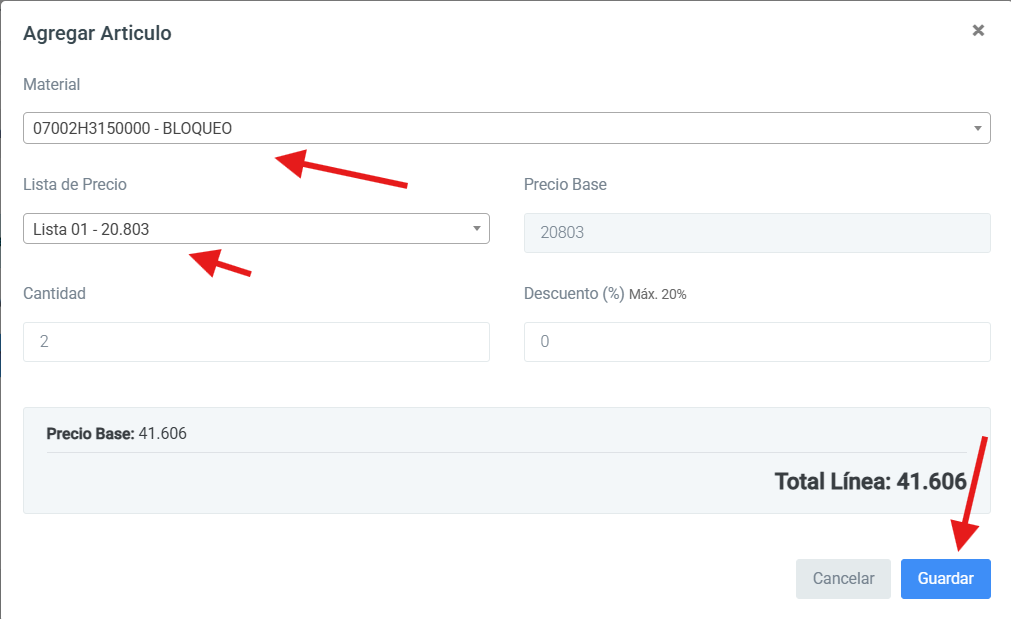Click the Precio Base label above the field
This screenshot has width=1011, height=619.
[565, 184]
